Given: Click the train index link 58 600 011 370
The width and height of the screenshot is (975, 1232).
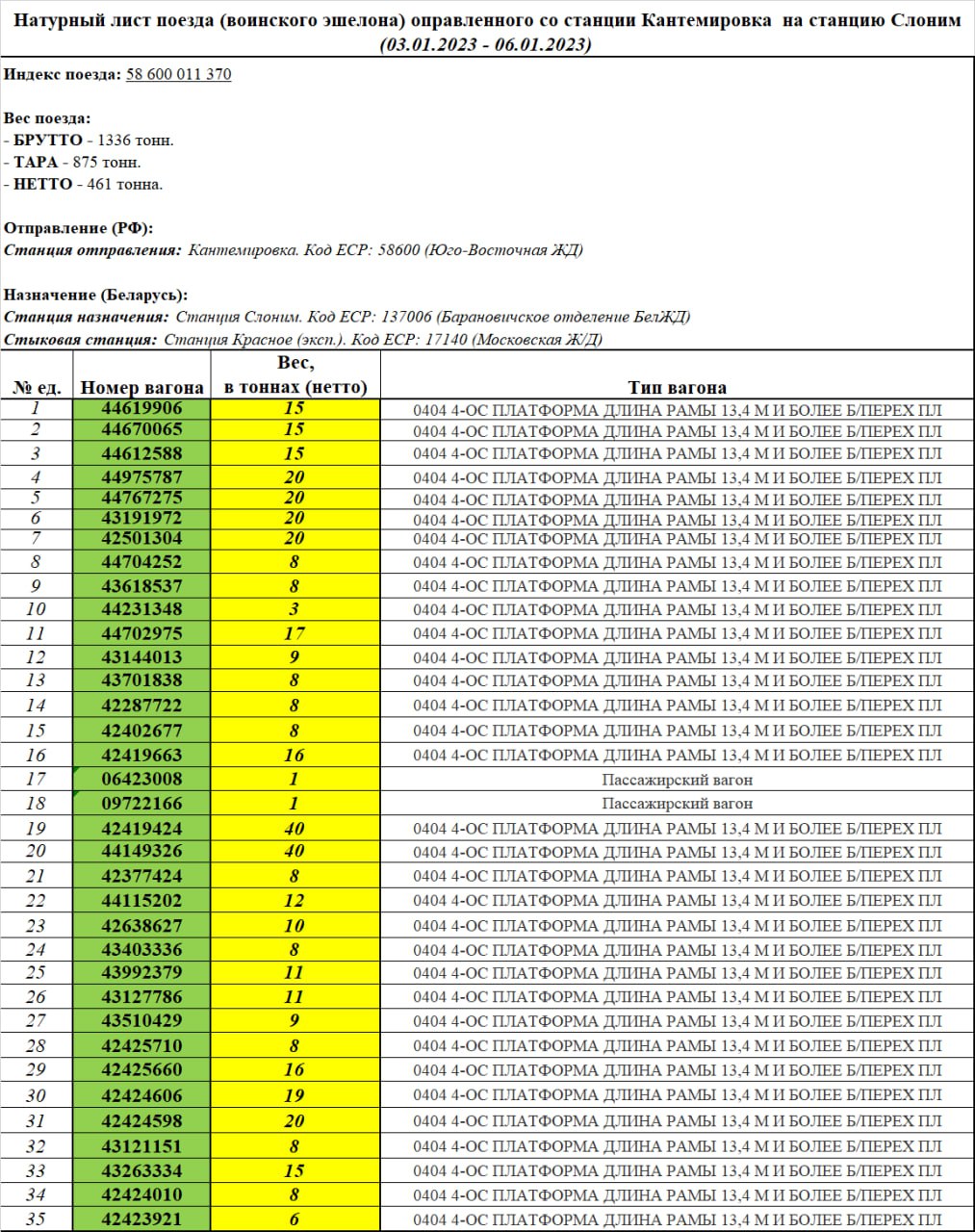Looking at the screenshot, I should click(x=178, y=74).
